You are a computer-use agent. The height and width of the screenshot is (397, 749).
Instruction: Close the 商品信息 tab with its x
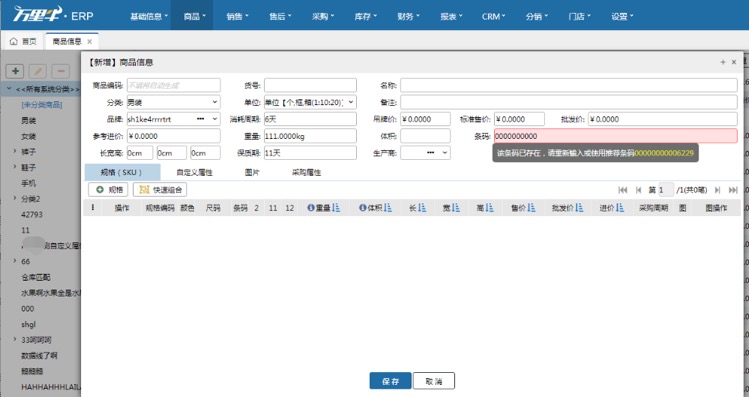pos(89,42)
